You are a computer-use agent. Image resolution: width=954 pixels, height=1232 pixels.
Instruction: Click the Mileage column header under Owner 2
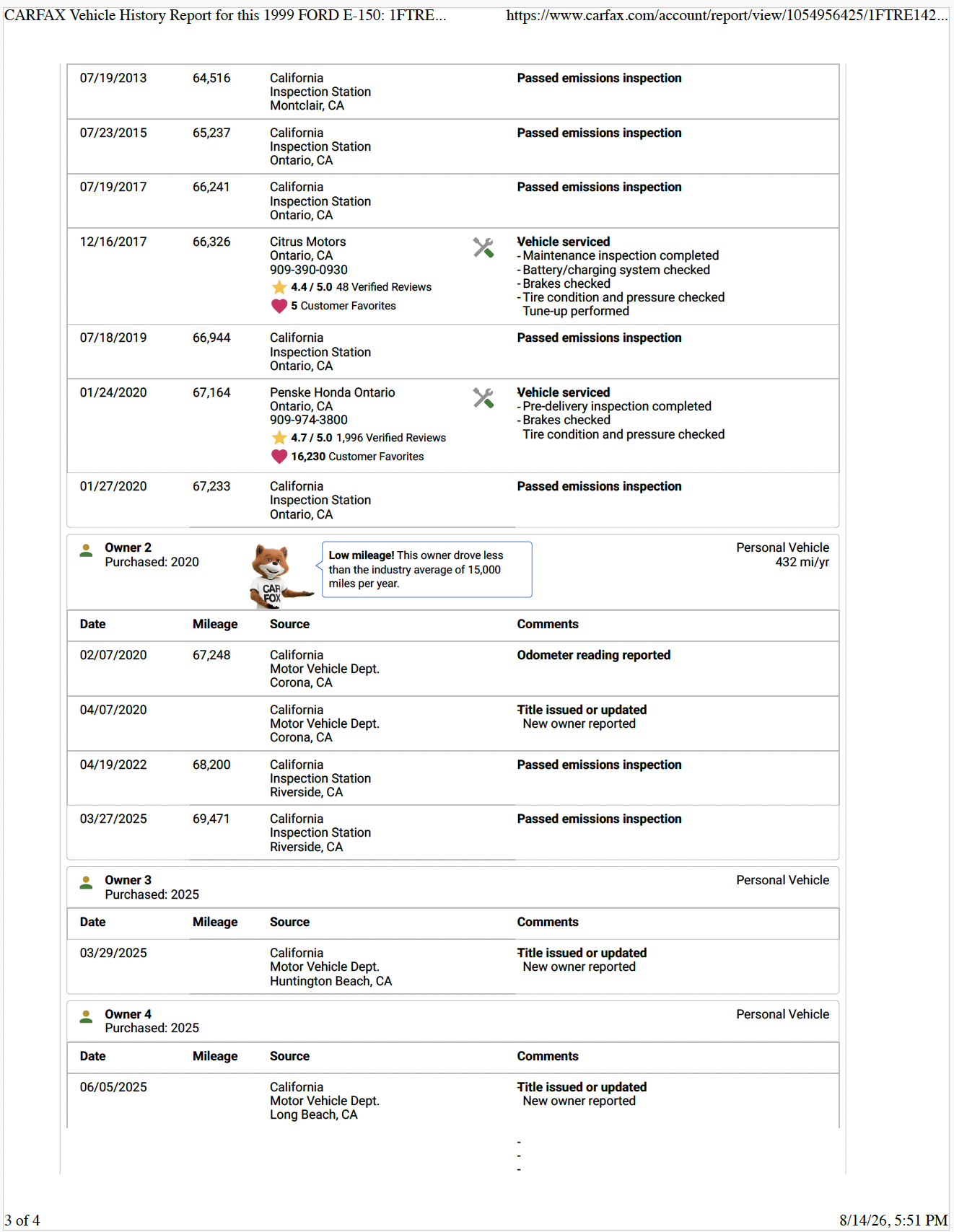215,624
